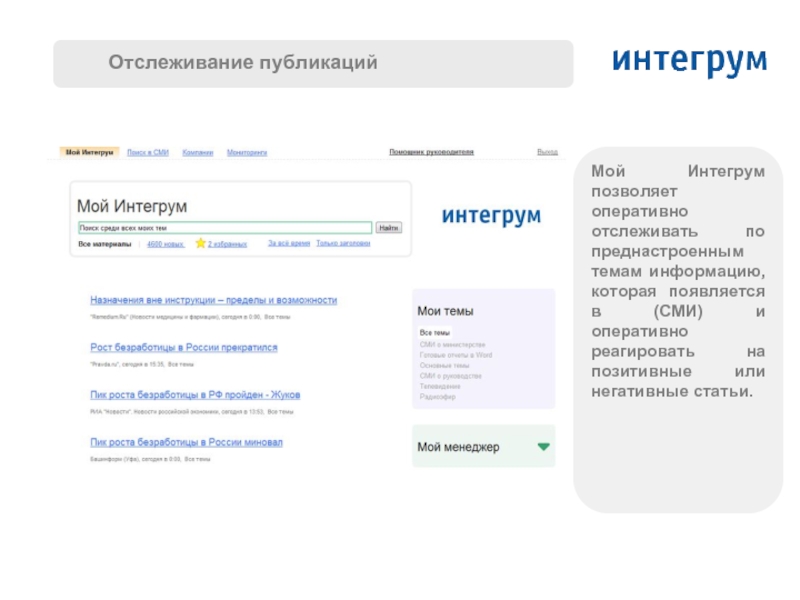The image size is (800, 600).
Task: Click the Выход logout link
Action: [x=547, y=152]
